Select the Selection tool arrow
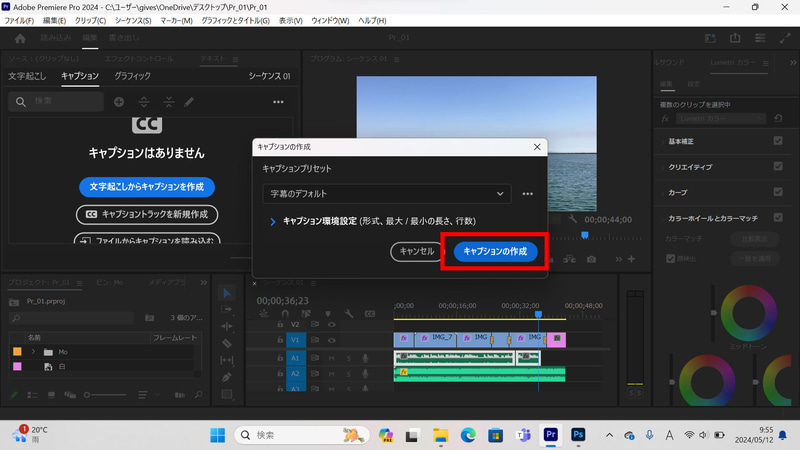This screenshot has width=800, height=450. [227, 293]
